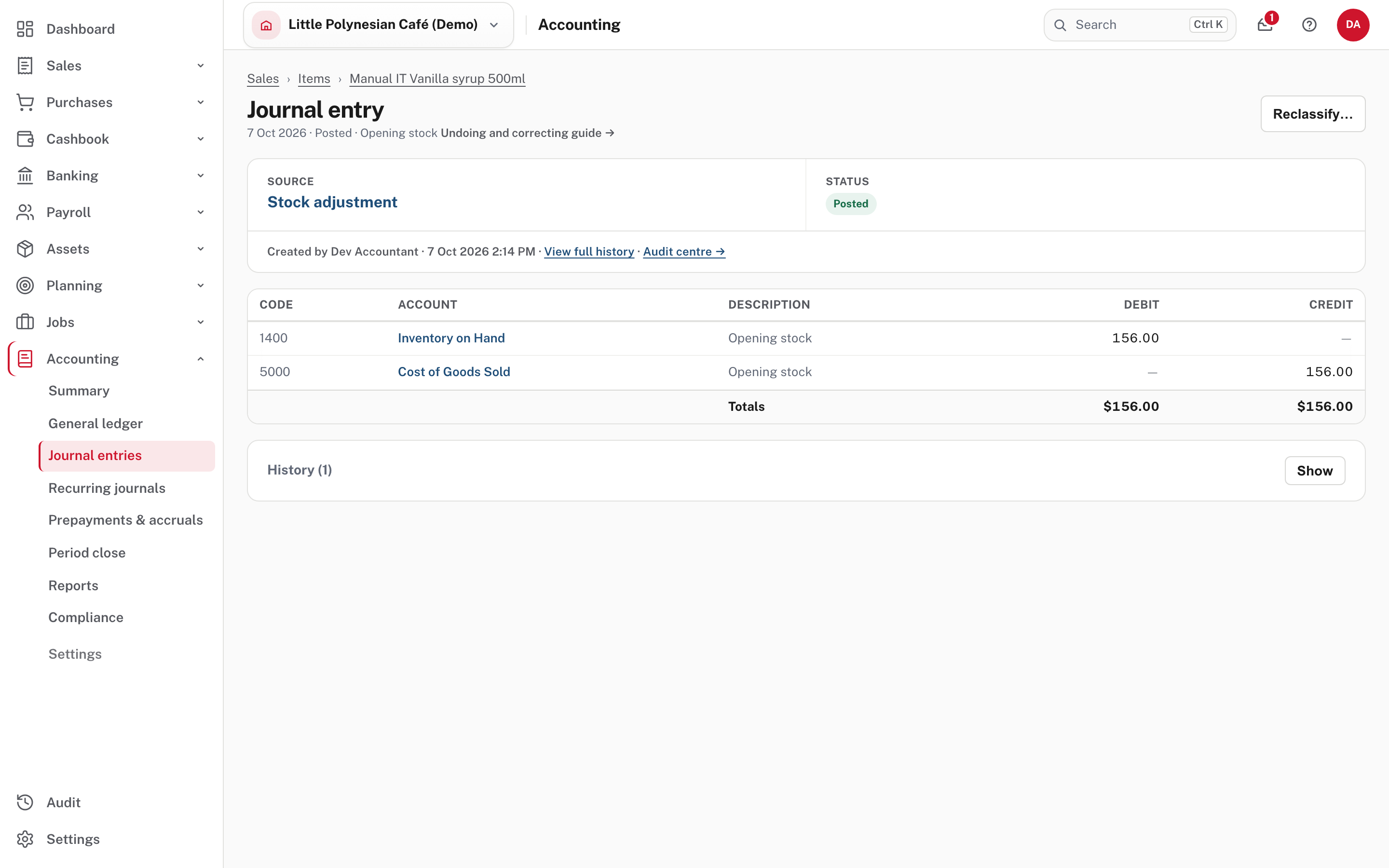Click the Search input field
The image size is (1389, 868).
1139,25
